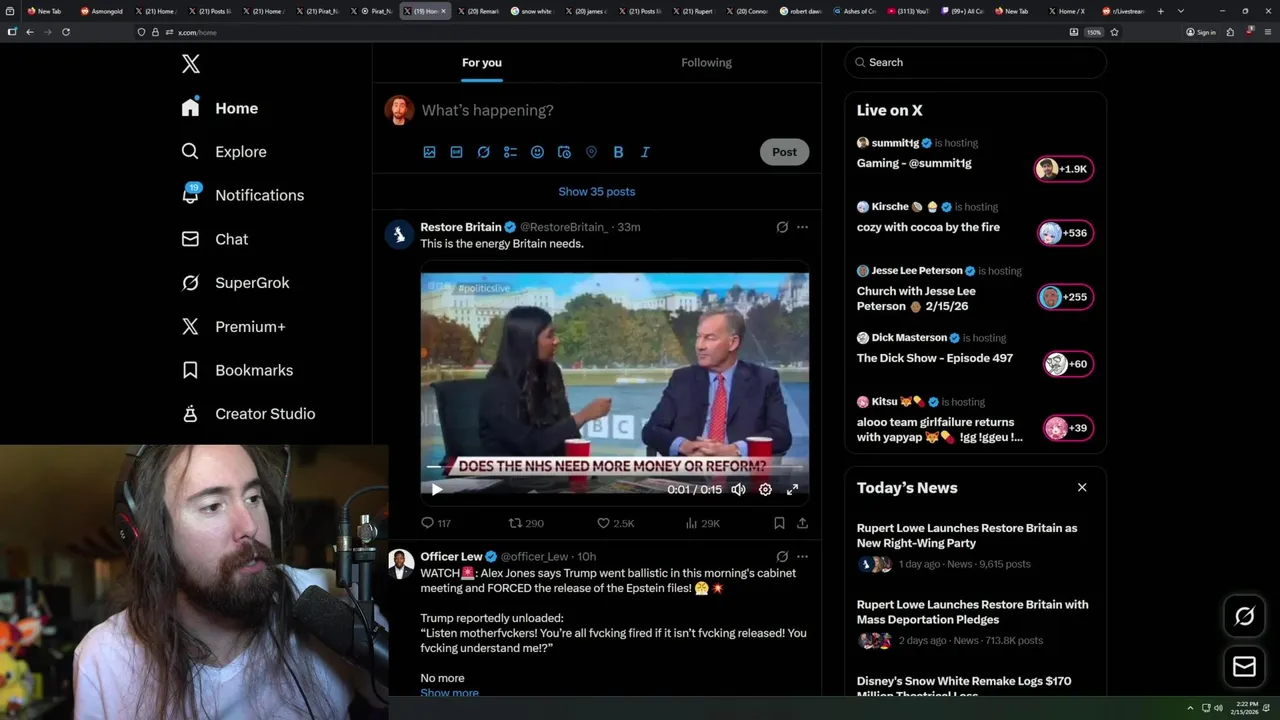The width and height of the screenshot is (1280, 720).
Task: Go to Home in the sidebar
Action: [220, 108]
